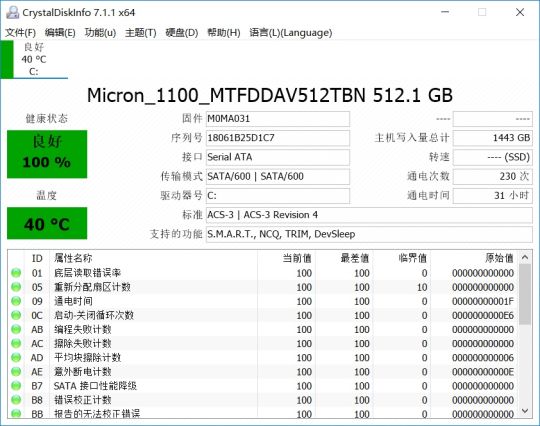Click the supported features field S.M.A.R.T., NCQ
Viewport: 540px width, 426px height.
[x=369, y=235]
